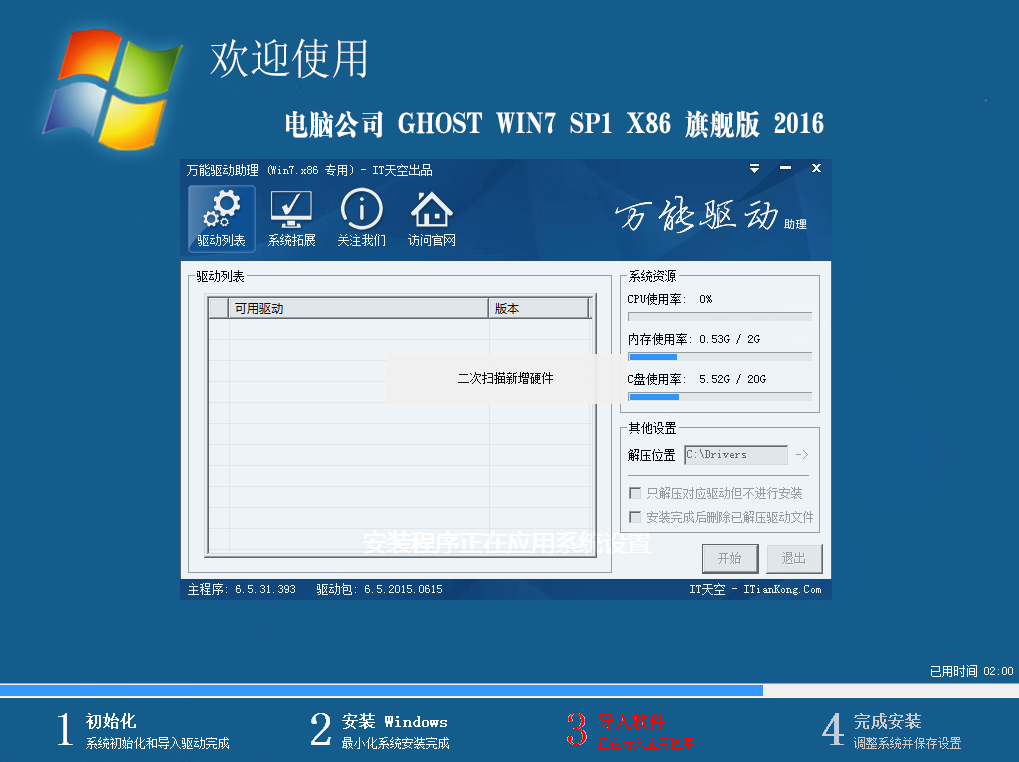Click the overall installation progress bar

click(x=510, y=691)
